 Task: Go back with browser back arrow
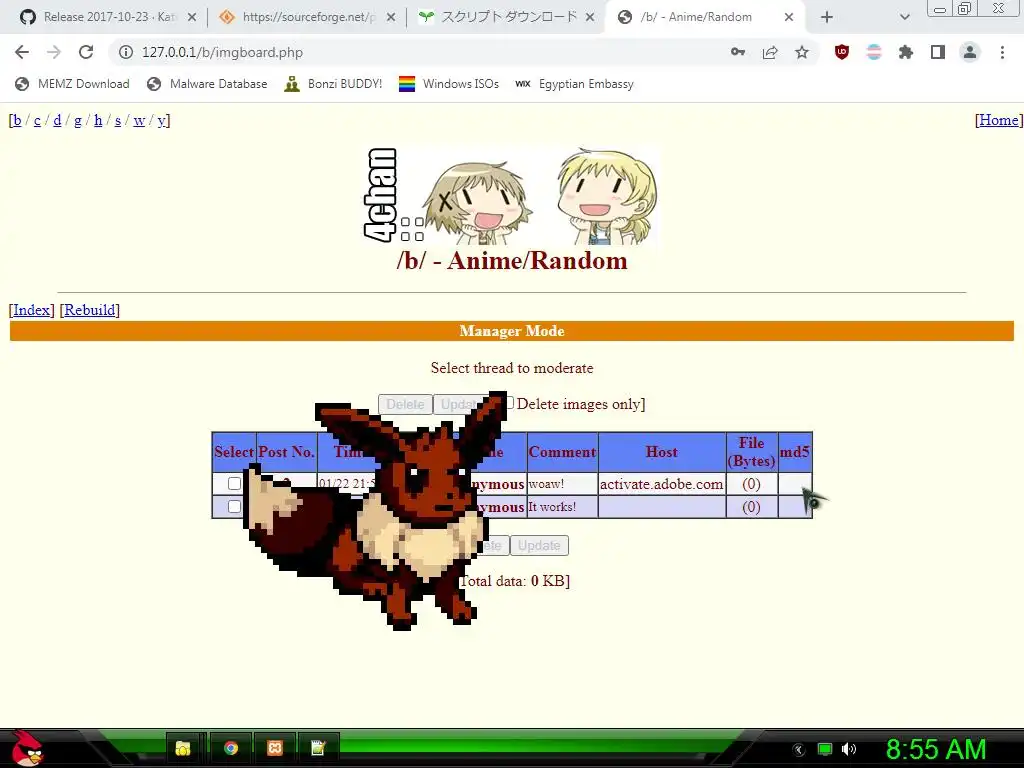22,52
